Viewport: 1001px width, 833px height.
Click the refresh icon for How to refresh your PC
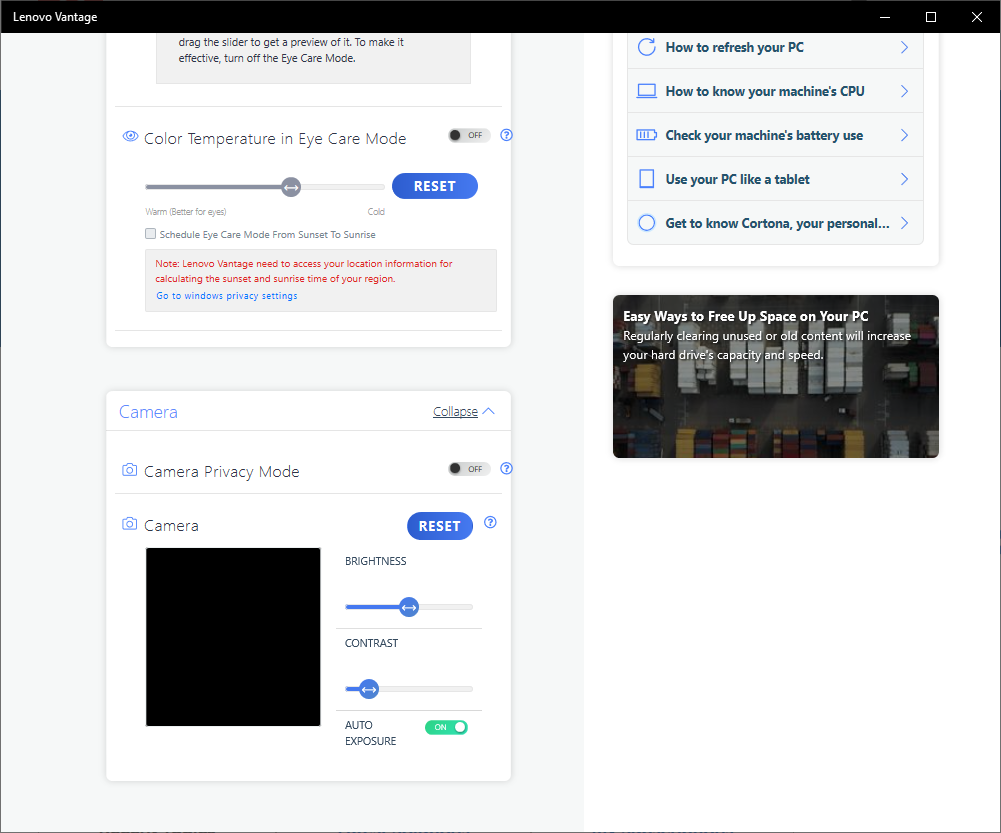coord(647,46)
